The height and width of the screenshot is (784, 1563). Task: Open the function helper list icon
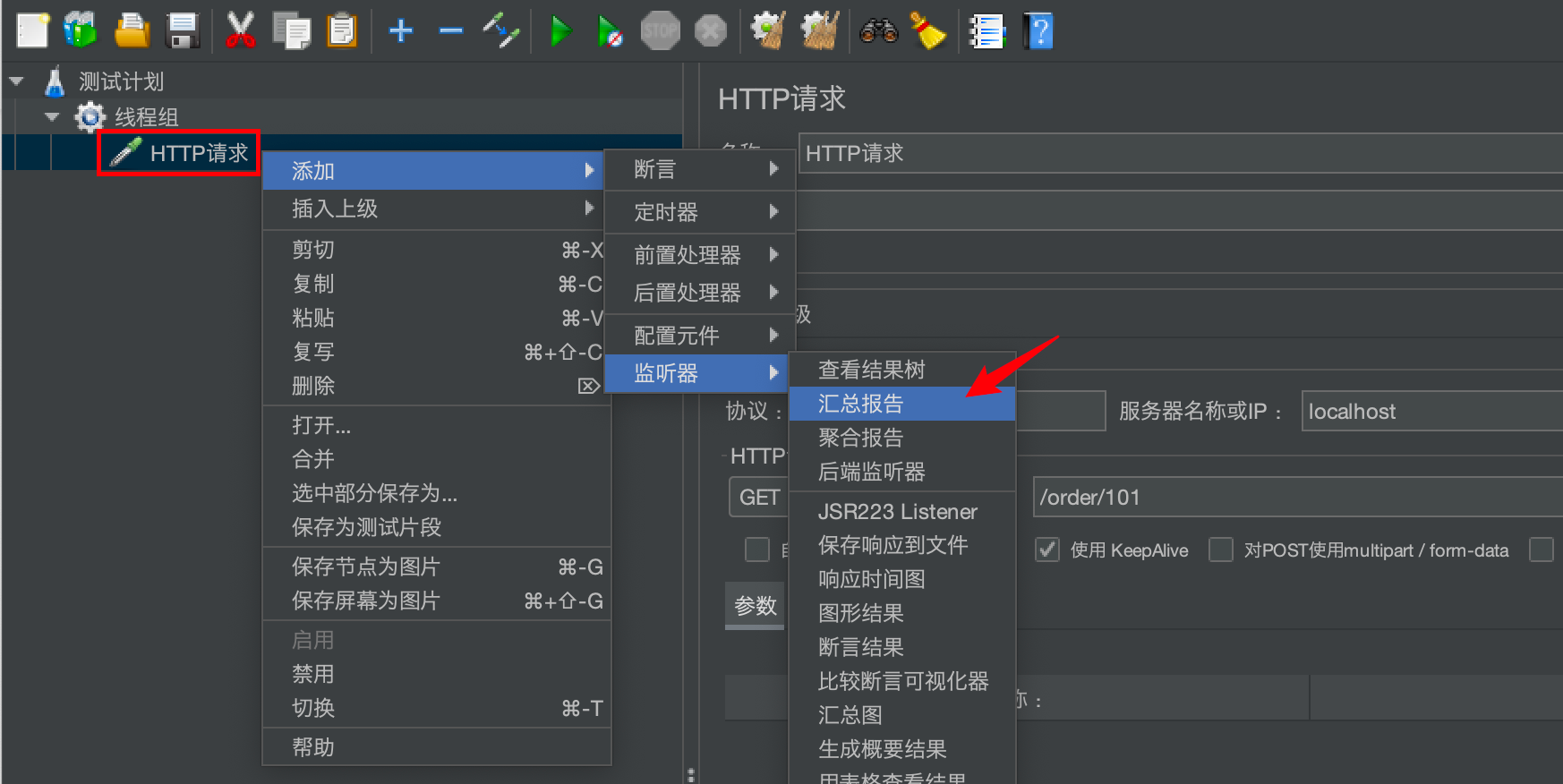(986, 31)
